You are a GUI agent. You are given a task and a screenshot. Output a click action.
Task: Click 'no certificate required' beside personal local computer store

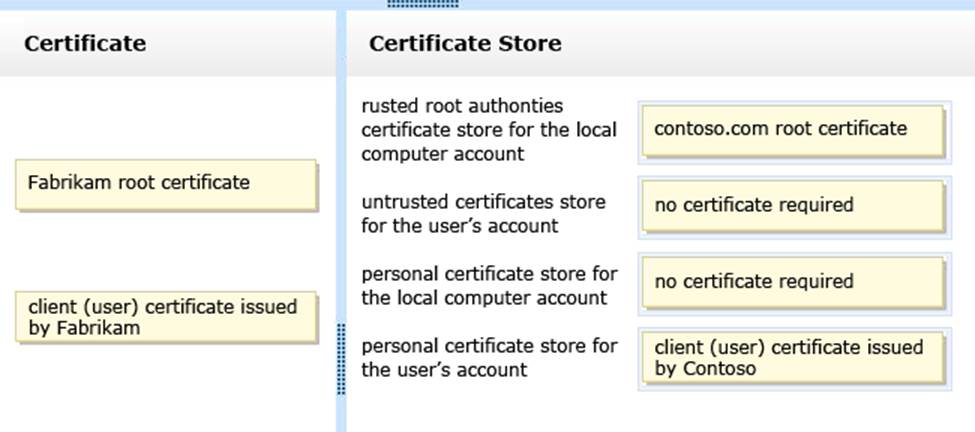tap(793, 282)
